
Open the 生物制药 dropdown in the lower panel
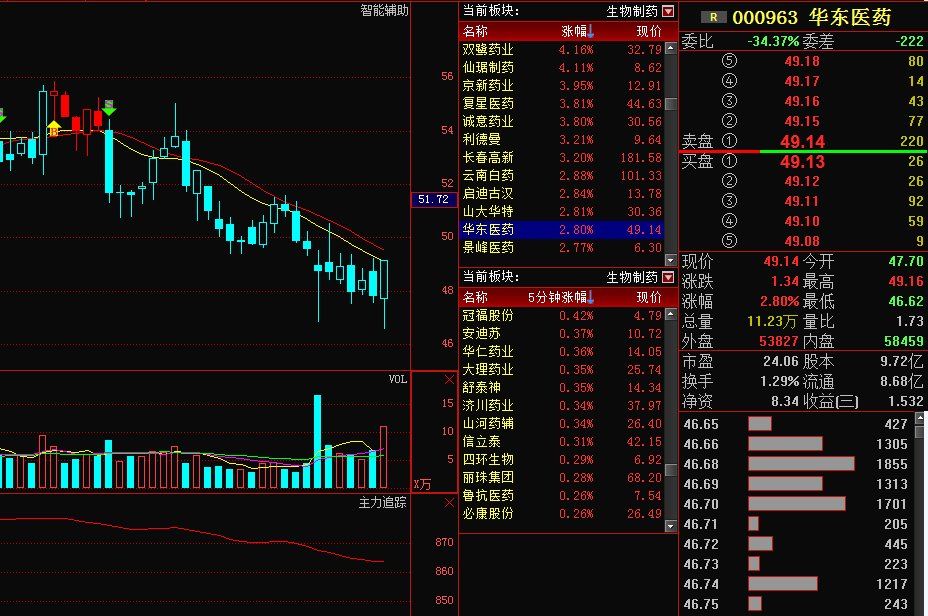pyautogui.click(x=668, y=278)
